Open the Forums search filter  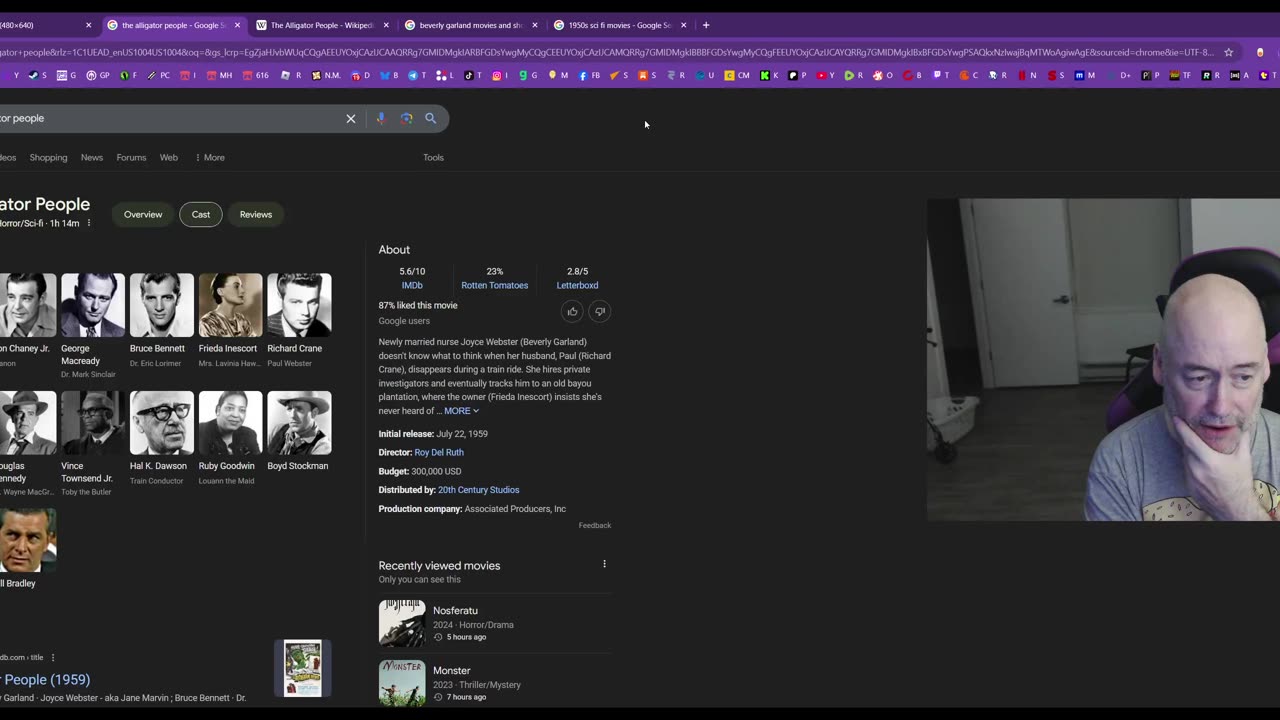tap(131, 157)
